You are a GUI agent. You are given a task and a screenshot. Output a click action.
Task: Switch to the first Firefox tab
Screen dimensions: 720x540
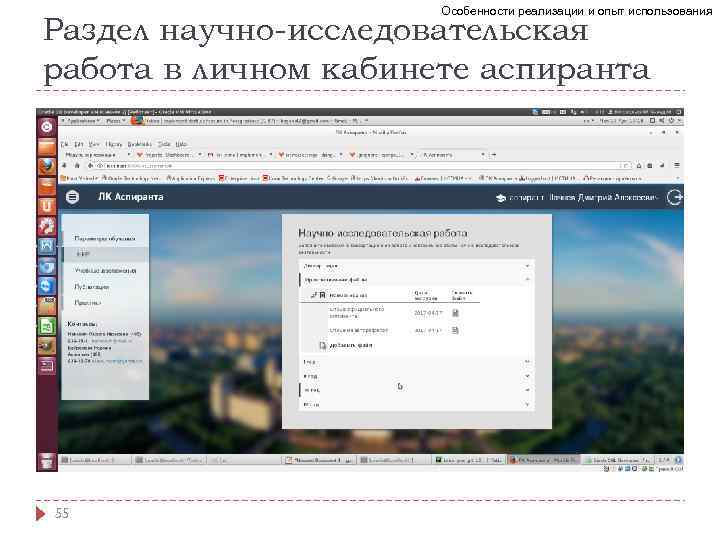97,155
